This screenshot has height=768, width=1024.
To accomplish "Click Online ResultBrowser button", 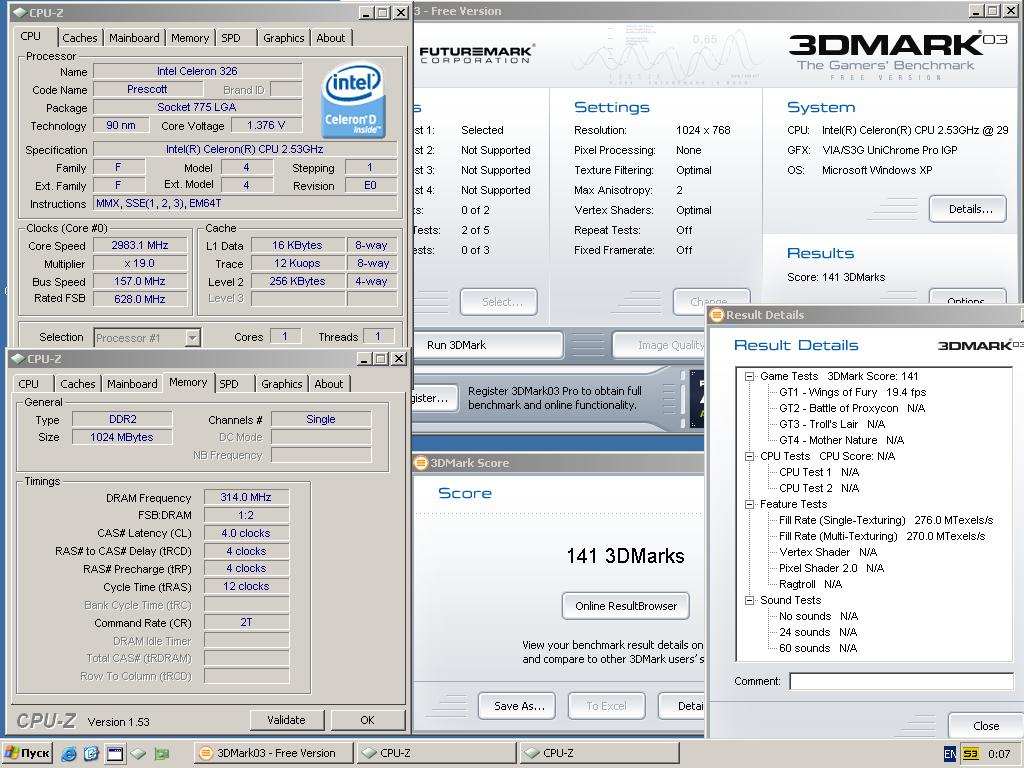I will point(626,606).
